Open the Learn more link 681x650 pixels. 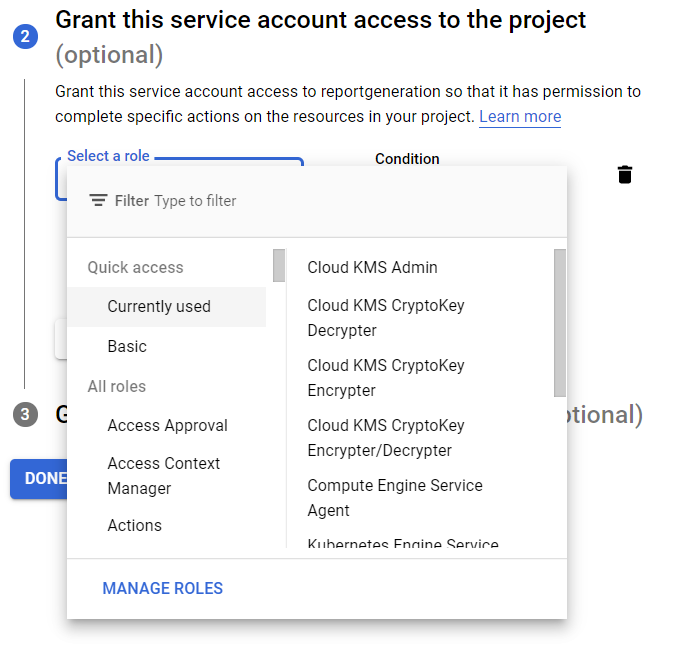pyautogui.click(x=519, y=117)
